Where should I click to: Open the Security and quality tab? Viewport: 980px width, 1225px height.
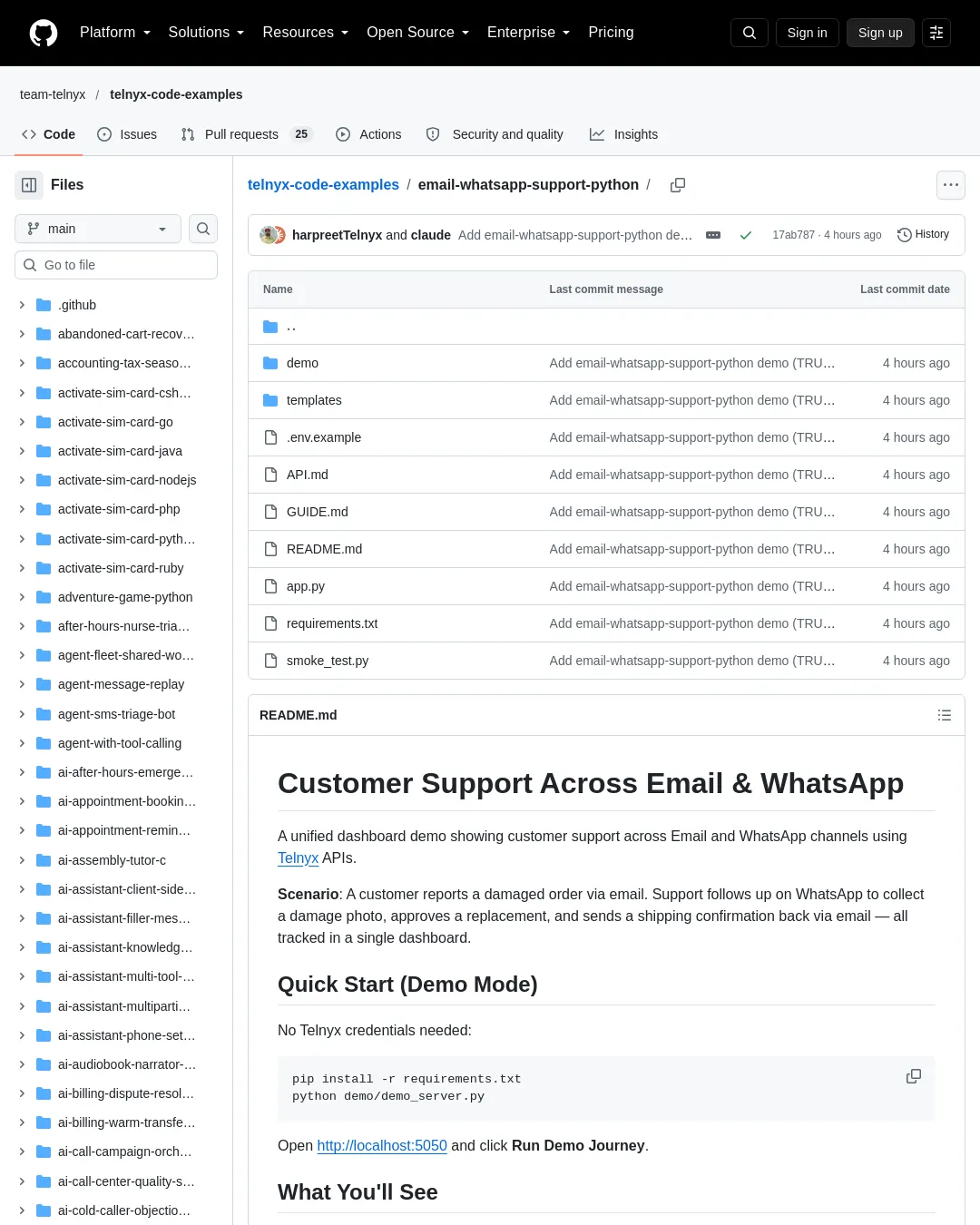tap(495, 134)
